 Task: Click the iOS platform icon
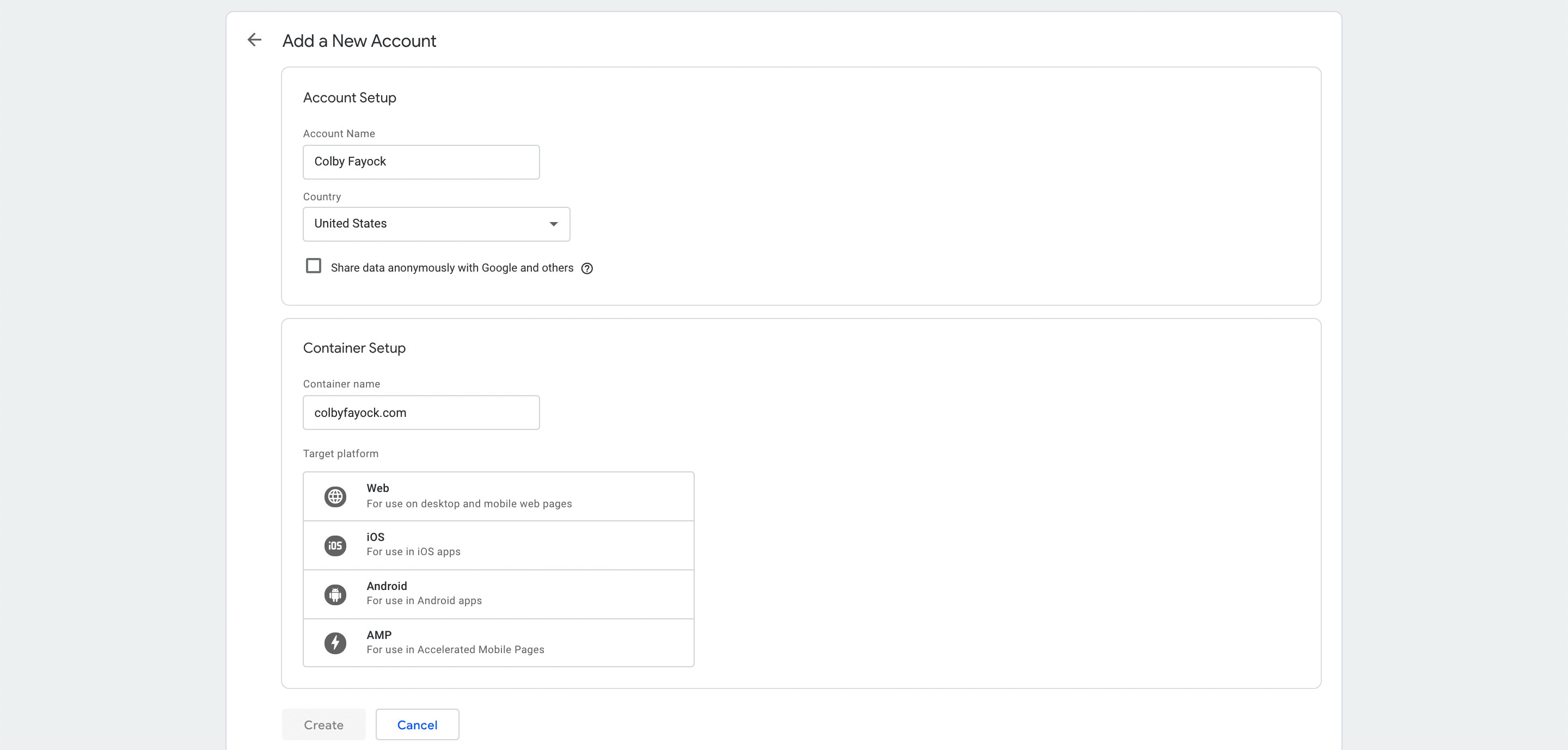[x=335, y=545]
